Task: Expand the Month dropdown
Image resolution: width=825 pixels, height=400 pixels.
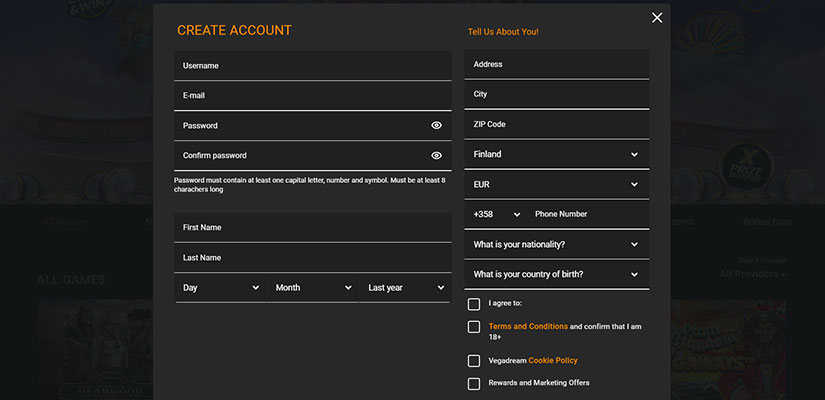Action: (x=312, y=288)
